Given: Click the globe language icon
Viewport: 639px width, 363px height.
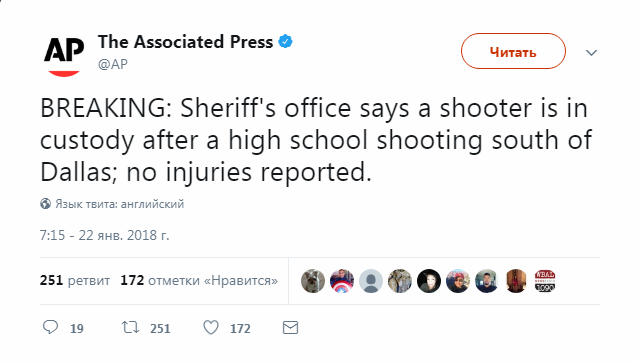Looking at the screenshot, I should 45,204.
